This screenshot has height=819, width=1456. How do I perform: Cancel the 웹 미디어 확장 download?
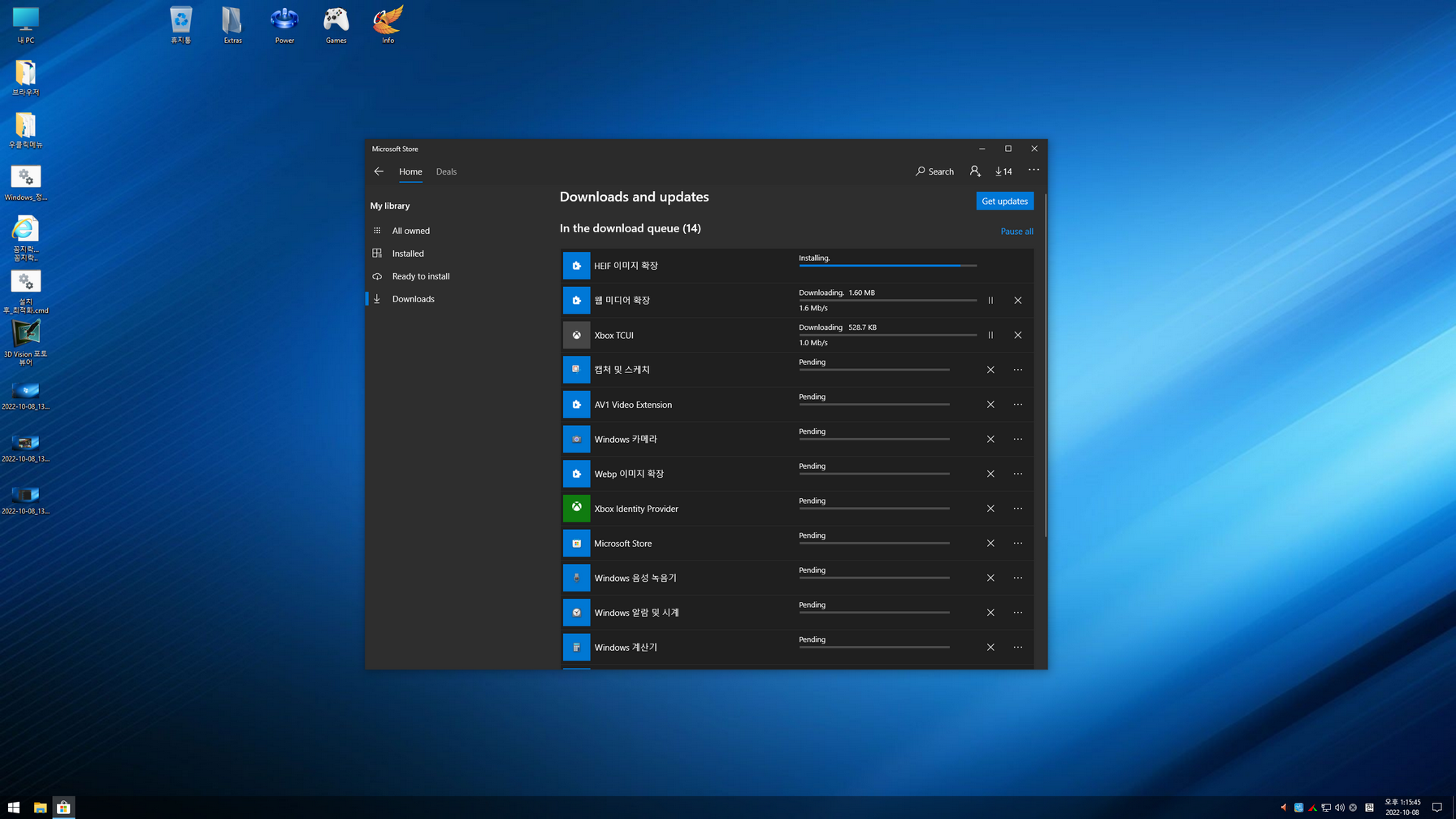pyautogui.click(x=1017, y=301)
